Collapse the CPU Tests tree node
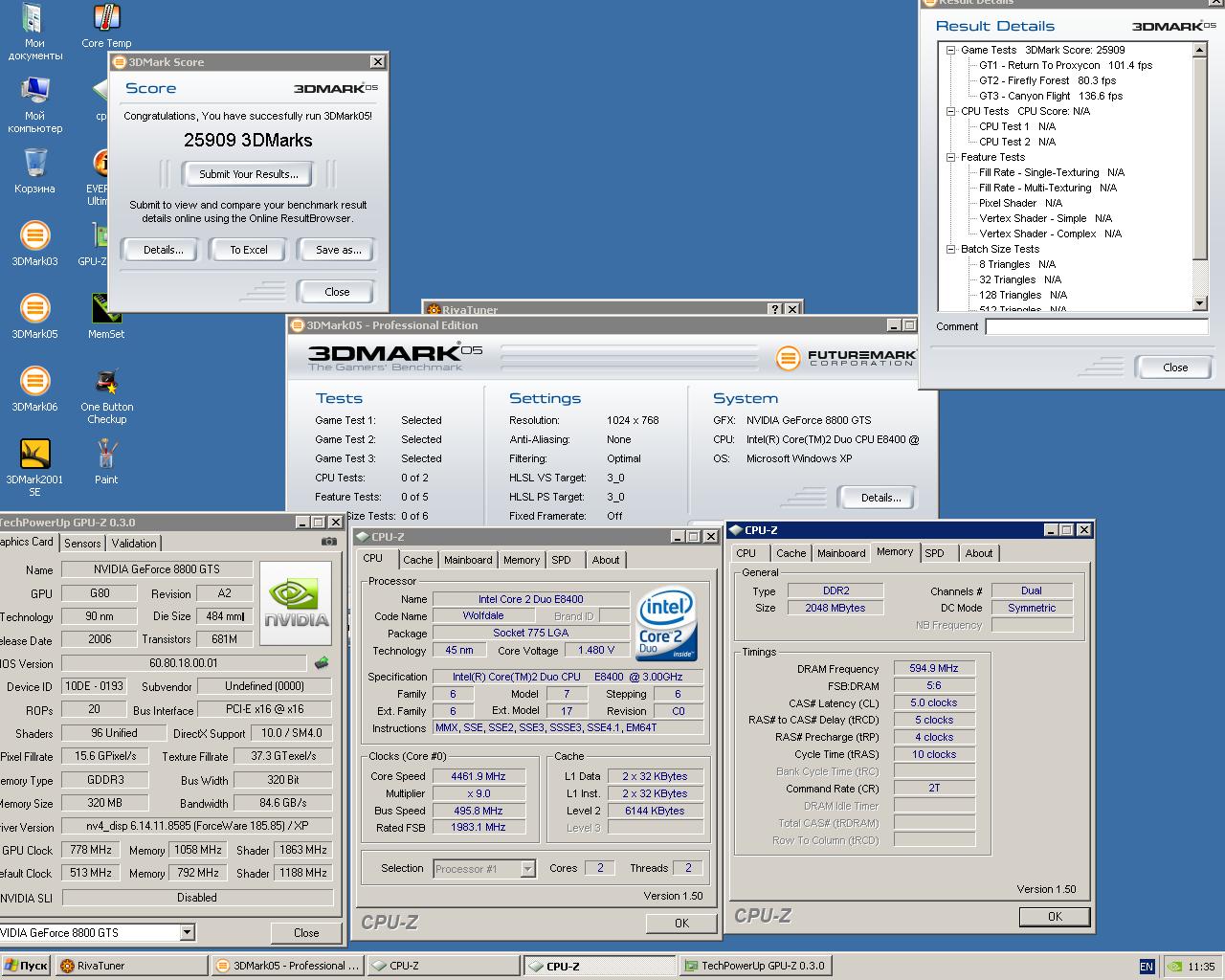This screenshot has width=1225, height=980. pos(950,111)
